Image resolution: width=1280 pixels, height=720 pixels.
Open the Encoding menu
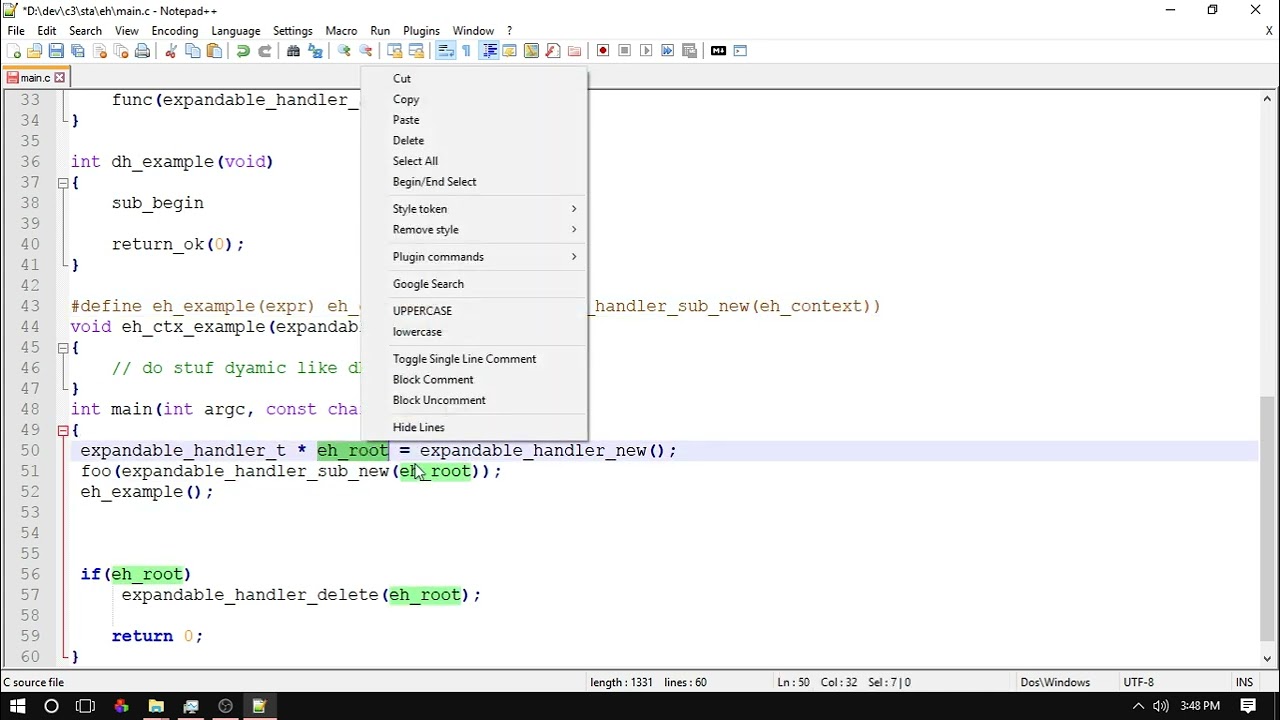175,31
